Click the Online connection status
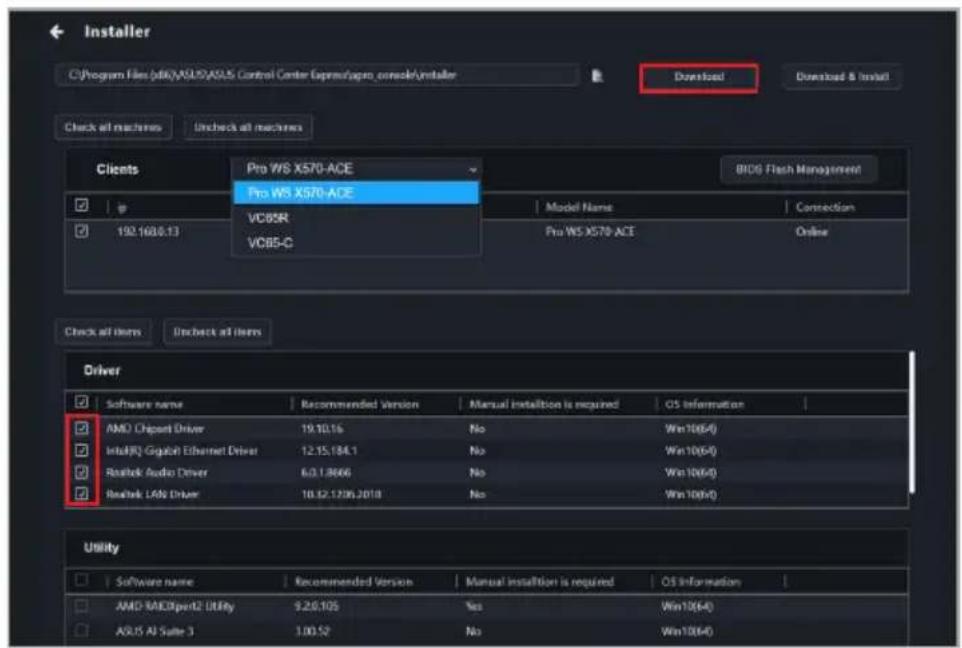The height and width of the screenshot is (648, 962). [812, 232]
